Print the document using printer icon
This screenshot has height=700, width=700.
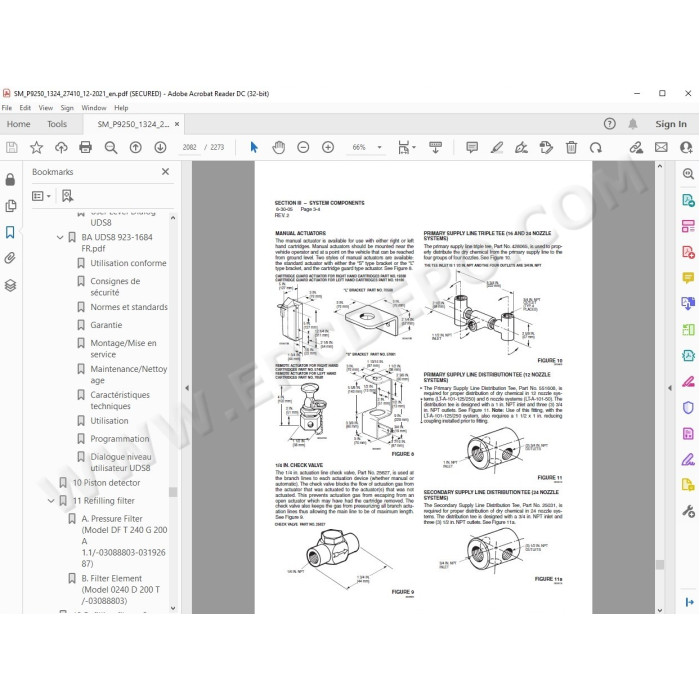pos(85,147)
